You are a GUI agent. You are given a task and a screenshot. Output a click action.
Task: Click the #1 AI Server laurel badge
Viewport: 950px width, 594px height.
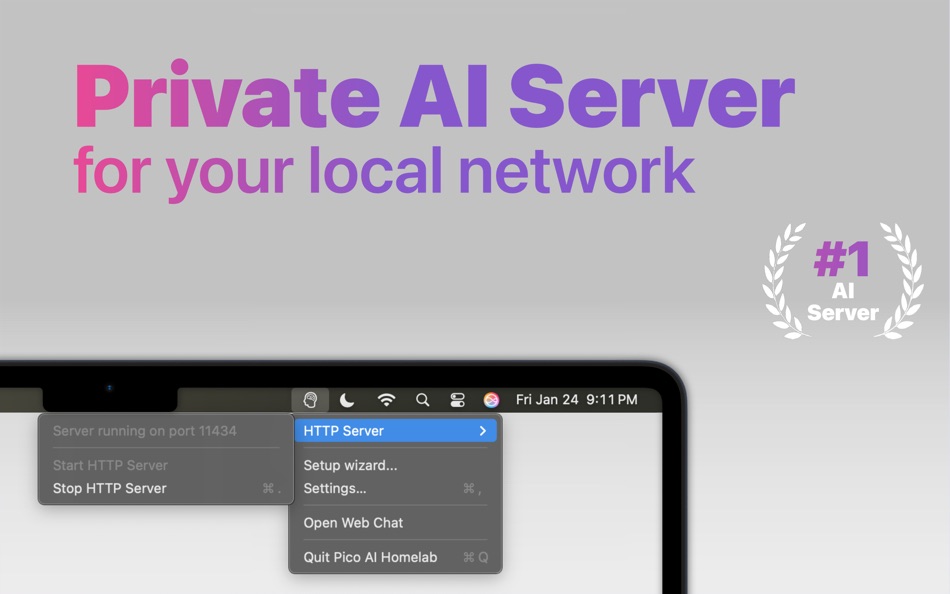coord(843,281)
